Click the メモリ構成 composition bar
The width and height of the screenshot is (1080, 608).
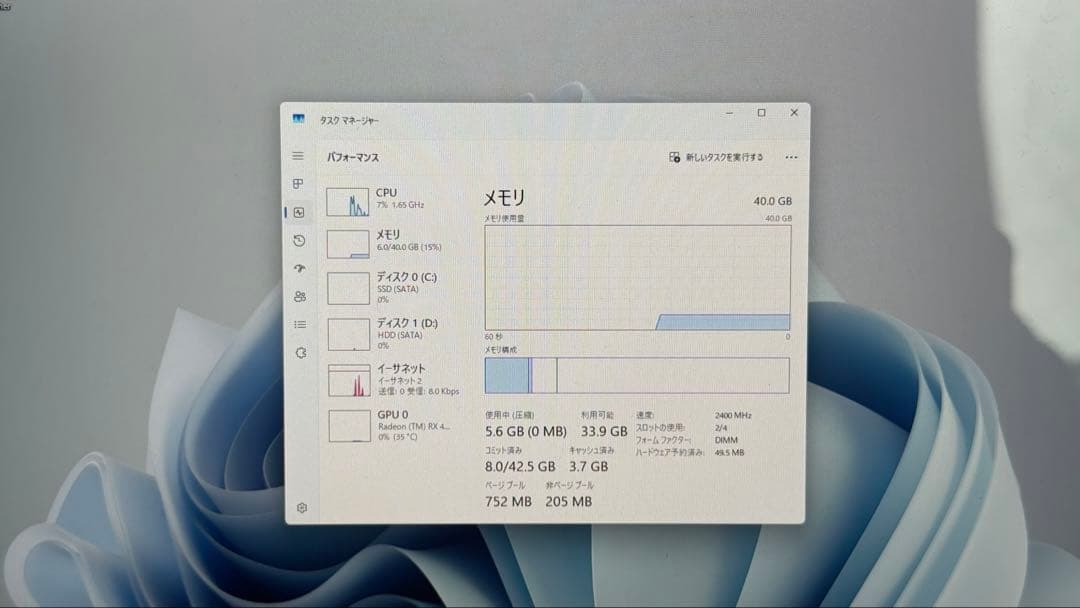pyautogui.click(x=637, y=375)
